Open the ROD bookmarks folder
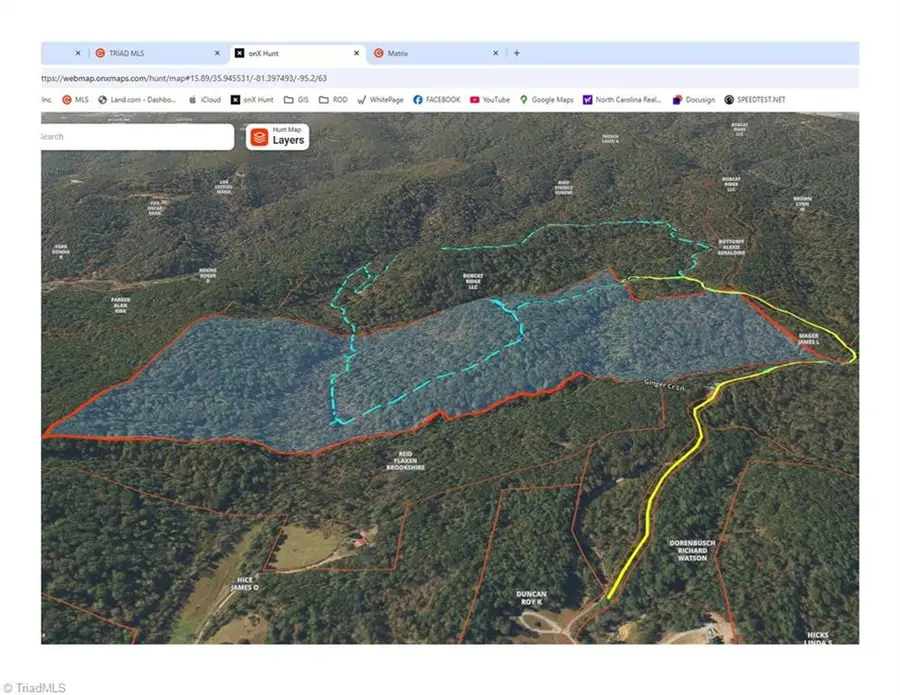 click(x=334, y=99)
